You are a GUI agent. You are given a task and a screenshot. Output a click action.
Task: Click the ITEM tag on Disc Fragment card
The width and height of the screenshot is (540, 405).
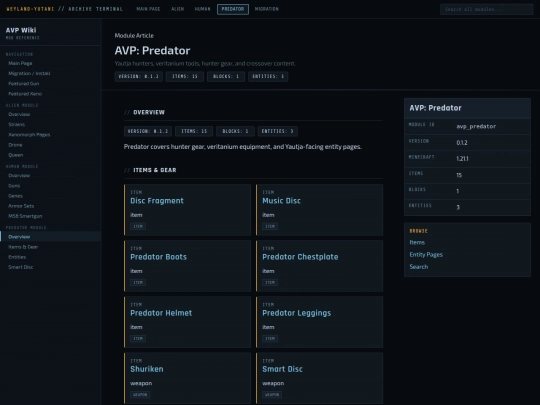click(x=138, y=226)
